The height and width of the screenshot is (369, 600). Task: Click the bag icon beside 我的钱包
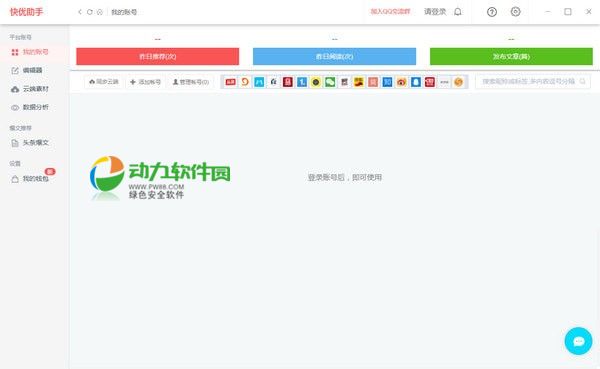click(x=15, y=179)
